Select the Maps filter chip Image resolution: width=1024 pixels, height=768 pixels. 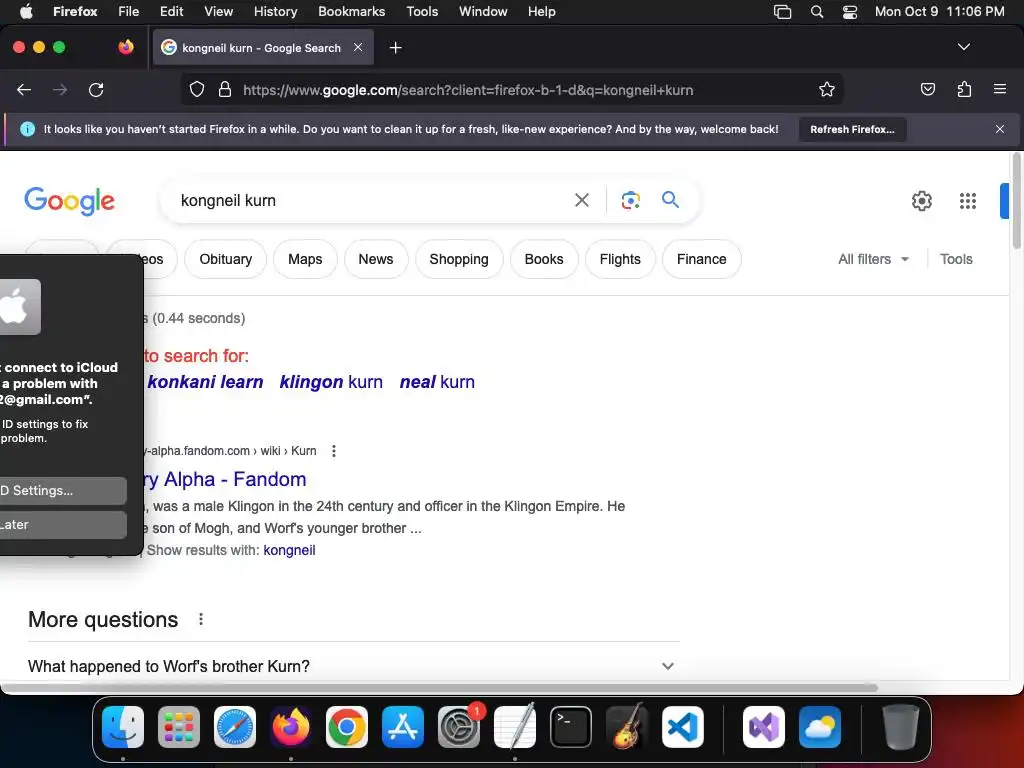[305, 259]
